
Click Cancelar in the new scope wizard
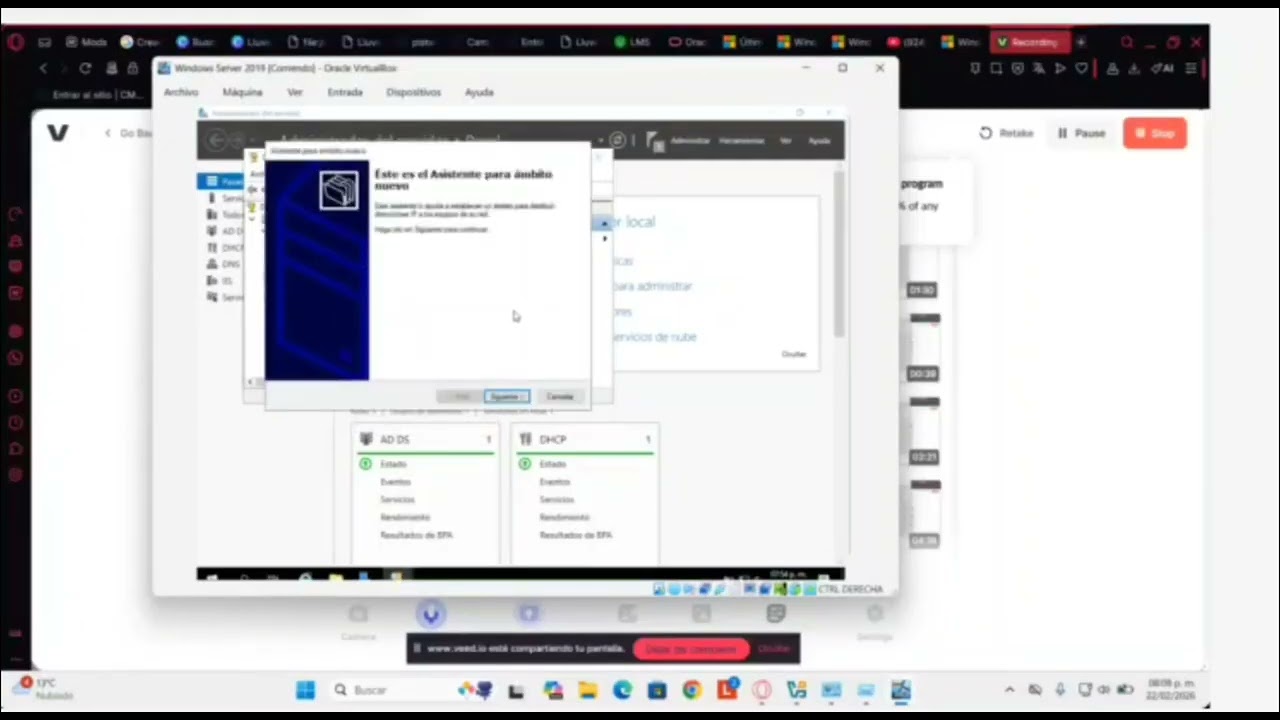(x=560, y=397)
